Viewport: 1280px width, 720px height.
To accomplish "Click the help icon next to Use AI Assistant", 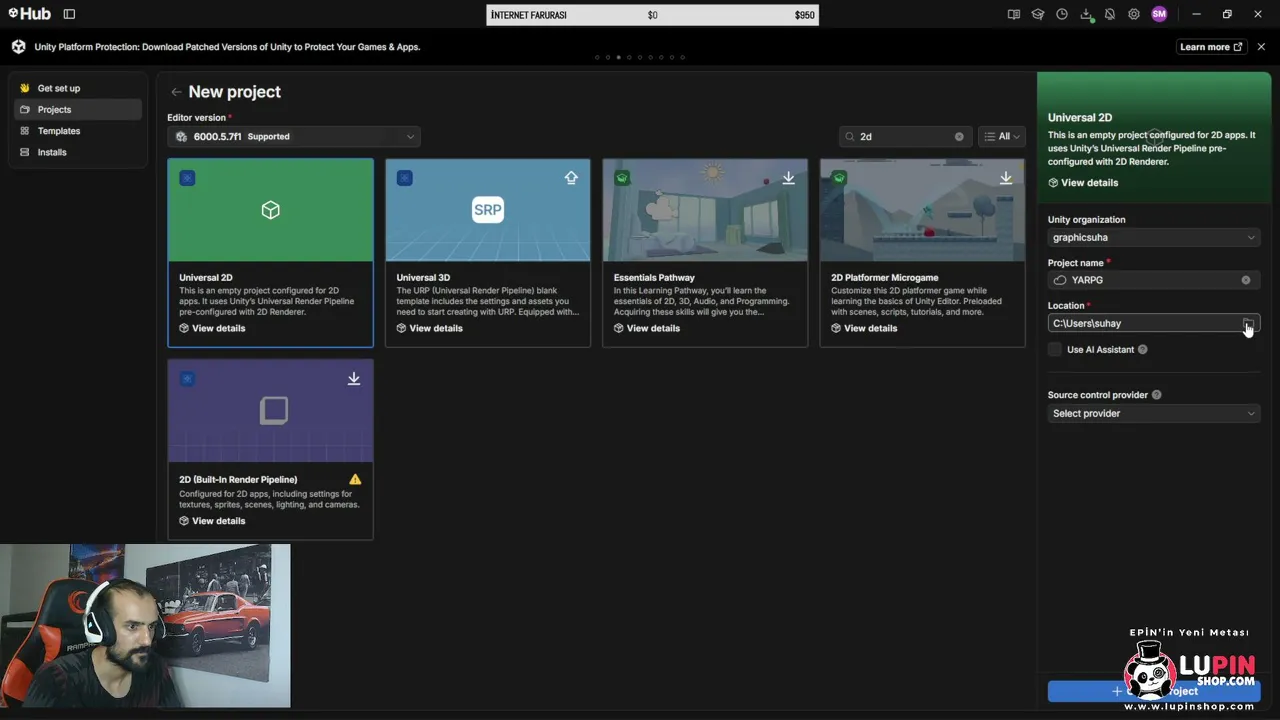I will (x=1142, y=350).
